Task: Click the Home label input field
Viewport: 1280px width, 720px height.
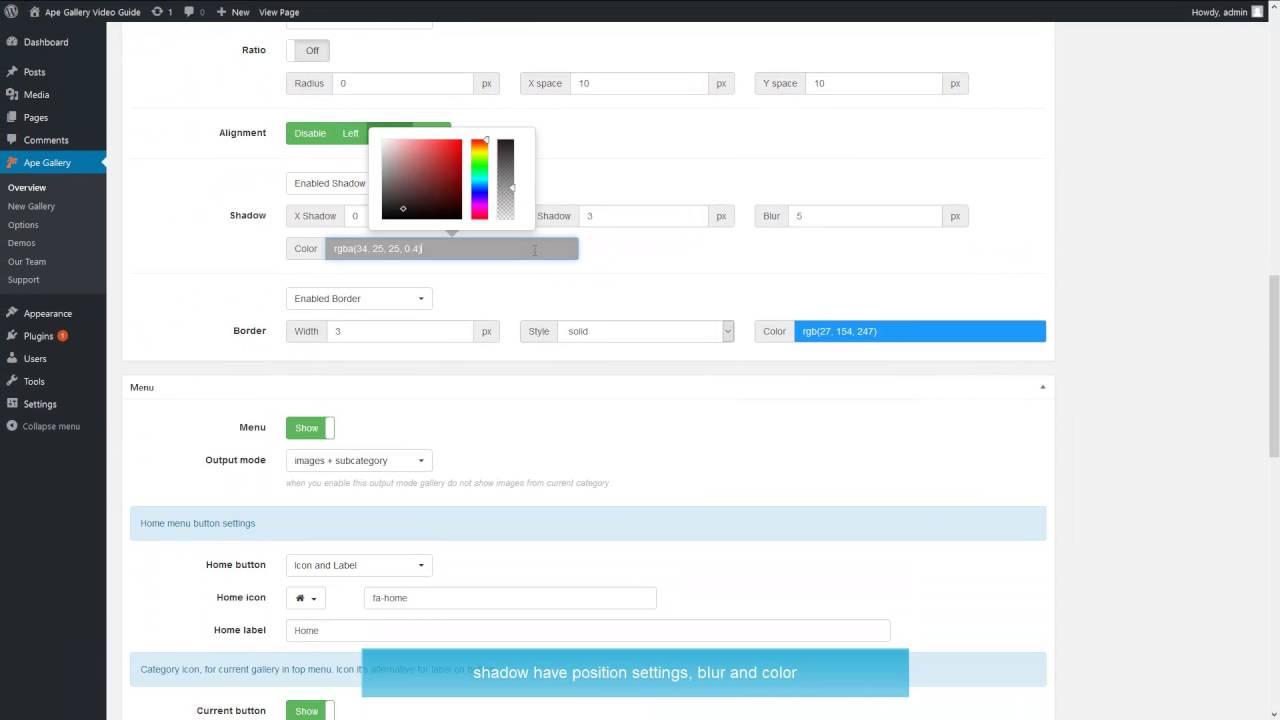Action: click(588, 631)
